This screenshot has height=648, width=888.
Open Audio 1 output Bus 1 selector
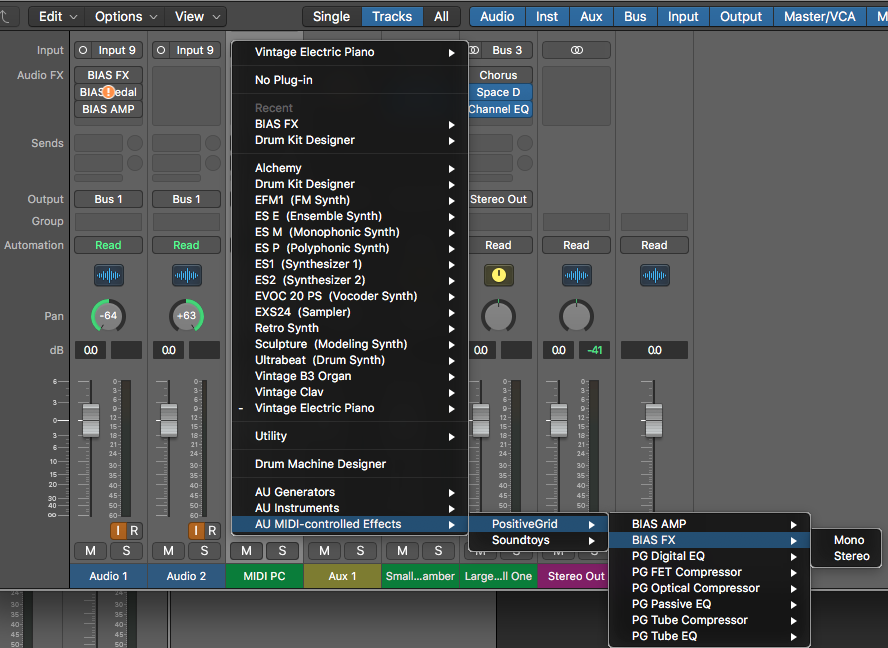(108, 199)
